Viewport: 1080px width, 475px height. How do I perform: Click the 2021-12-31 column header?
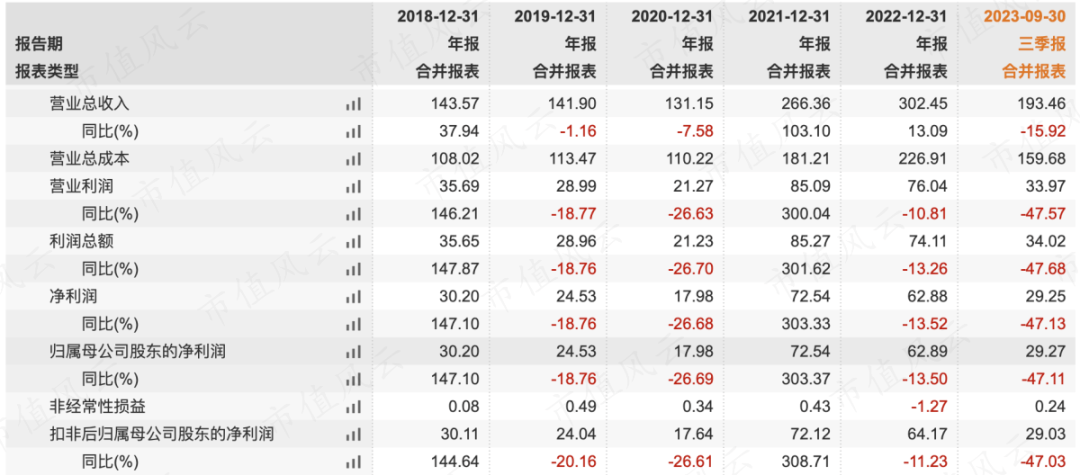tap(787, 17)
